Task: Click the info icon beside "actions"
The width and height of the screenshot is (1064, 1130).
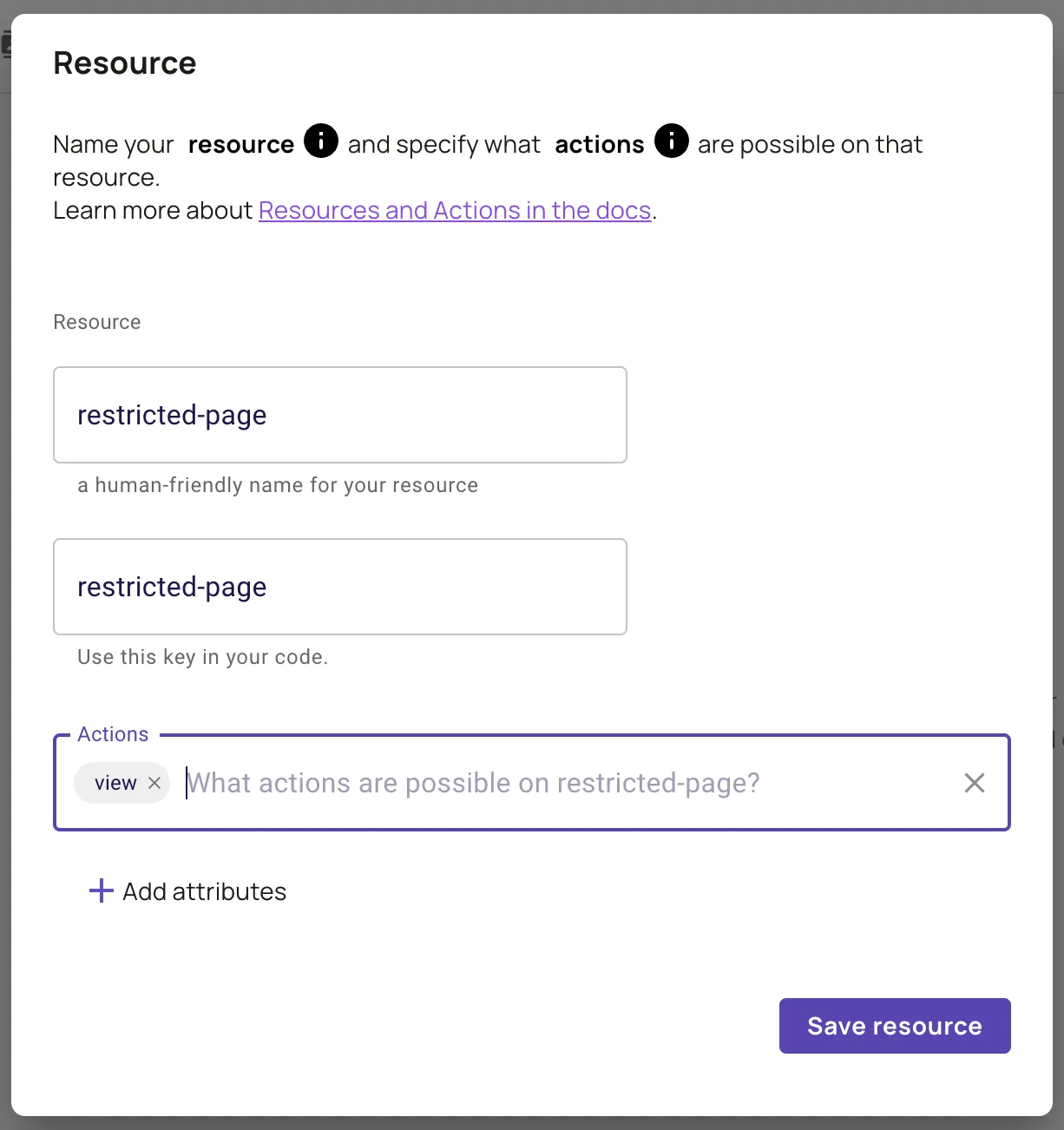Action: tap(671, 141)
